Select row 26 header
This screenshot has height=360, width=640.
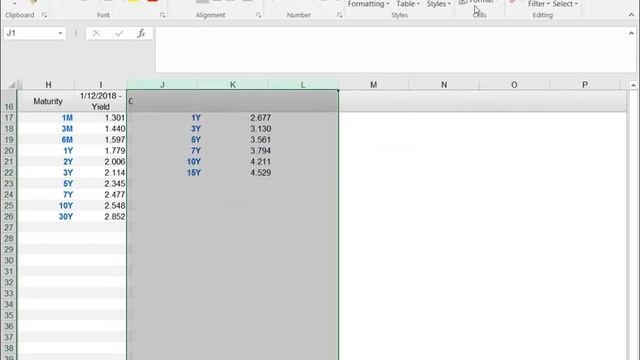(x=9, y=216)
